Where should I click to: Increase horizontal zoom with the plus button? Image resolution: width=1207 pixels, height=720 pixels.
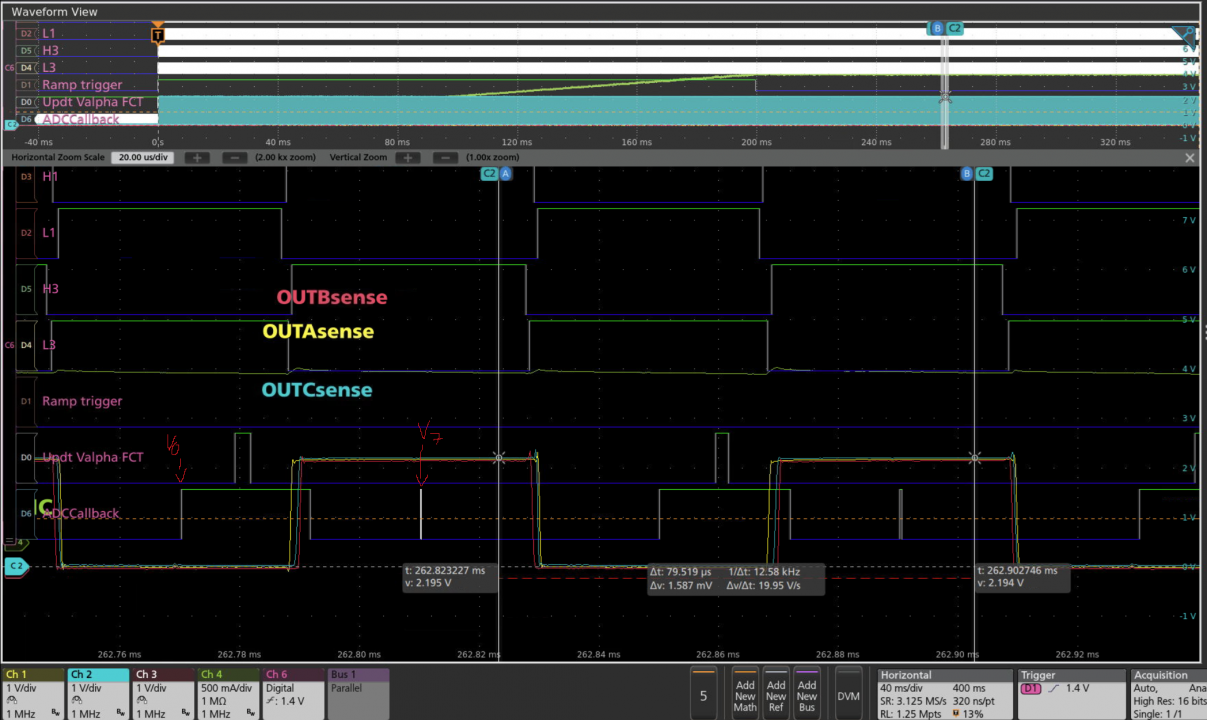click(197, 158)
